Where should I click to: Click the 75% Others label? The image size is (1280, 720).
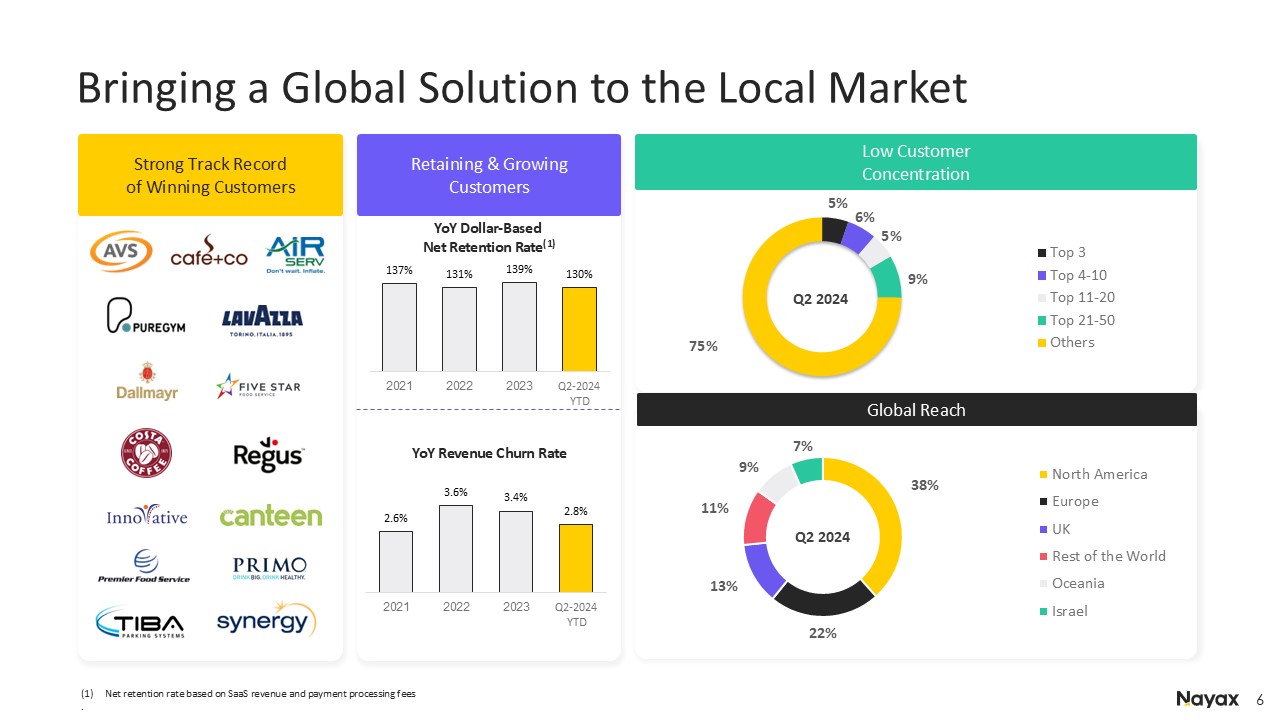[703, 346]
